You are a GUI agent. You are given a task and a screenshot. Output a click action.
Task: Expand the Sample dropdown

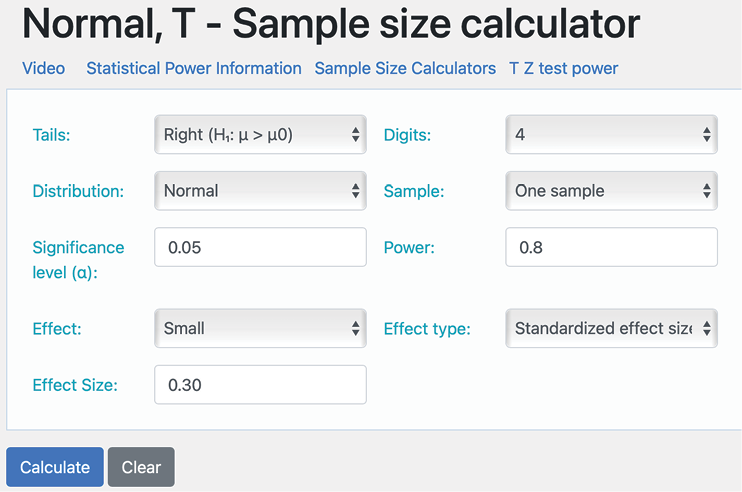coord(611,191)
